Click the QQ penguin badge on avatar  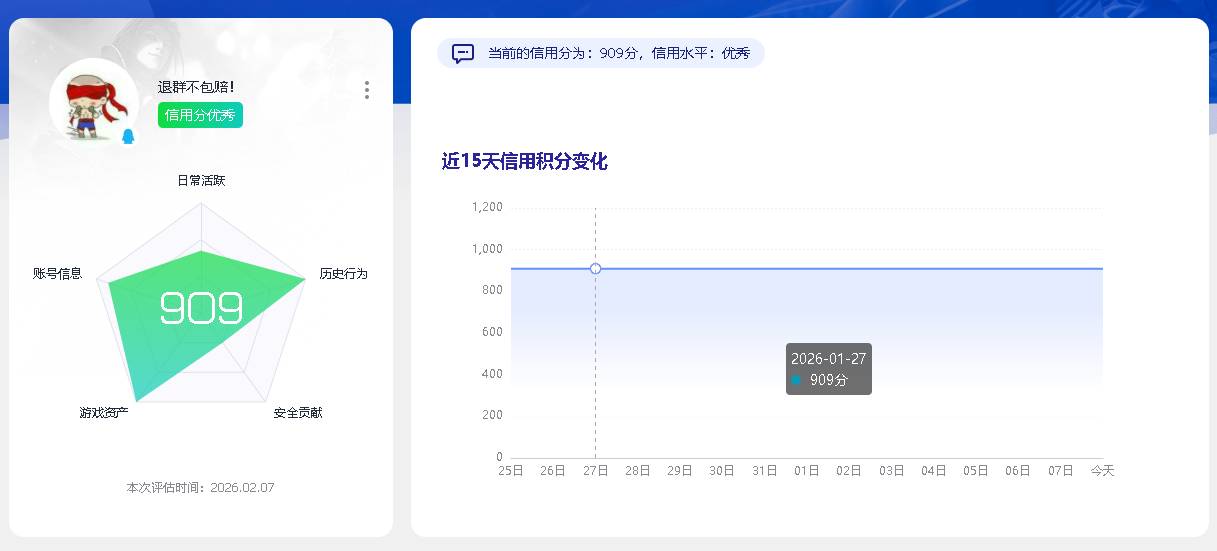pyautogui.click(x=128, y=136)
